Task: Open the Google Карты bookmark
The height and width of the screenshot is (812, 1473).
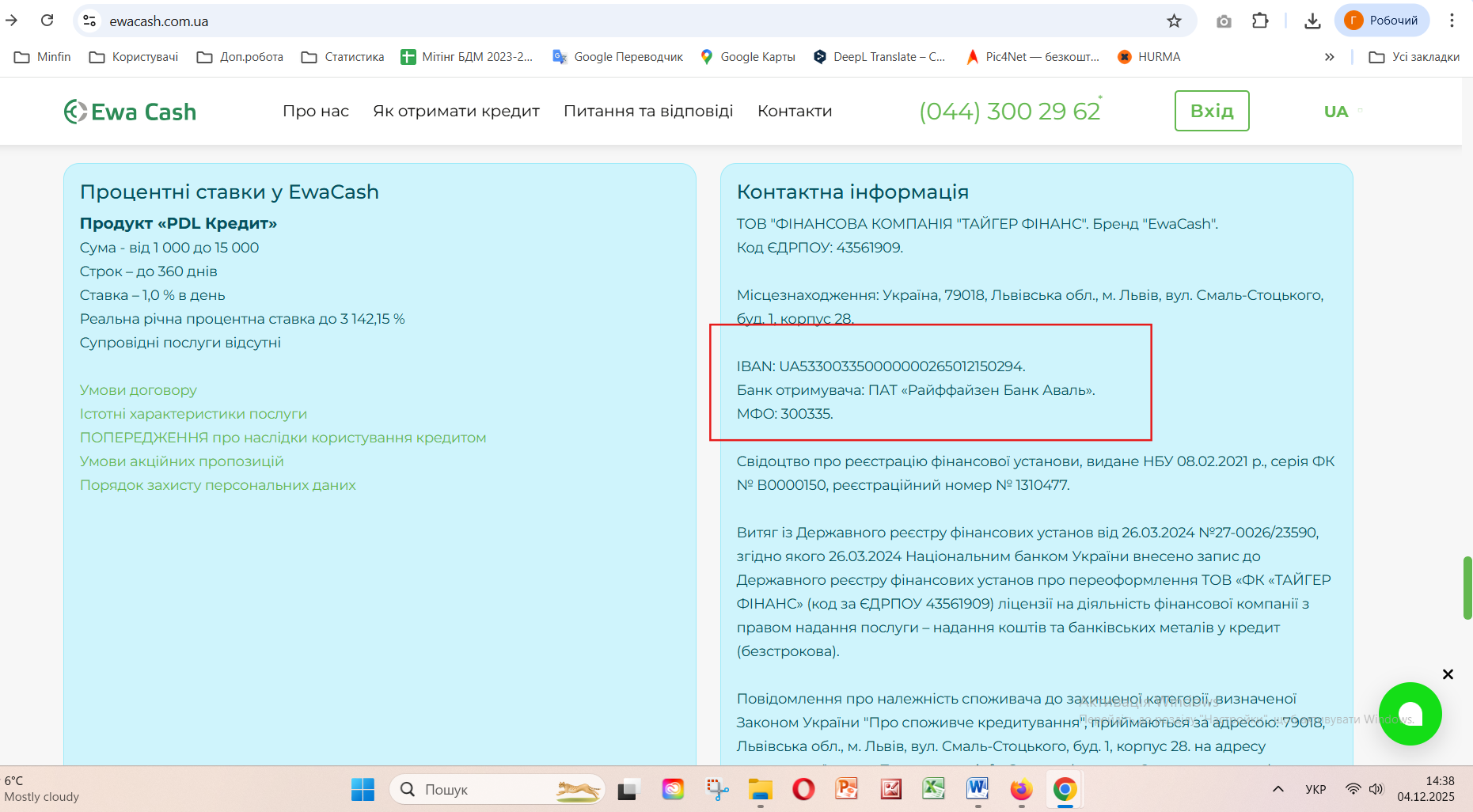Action: [x=748, y=57]
